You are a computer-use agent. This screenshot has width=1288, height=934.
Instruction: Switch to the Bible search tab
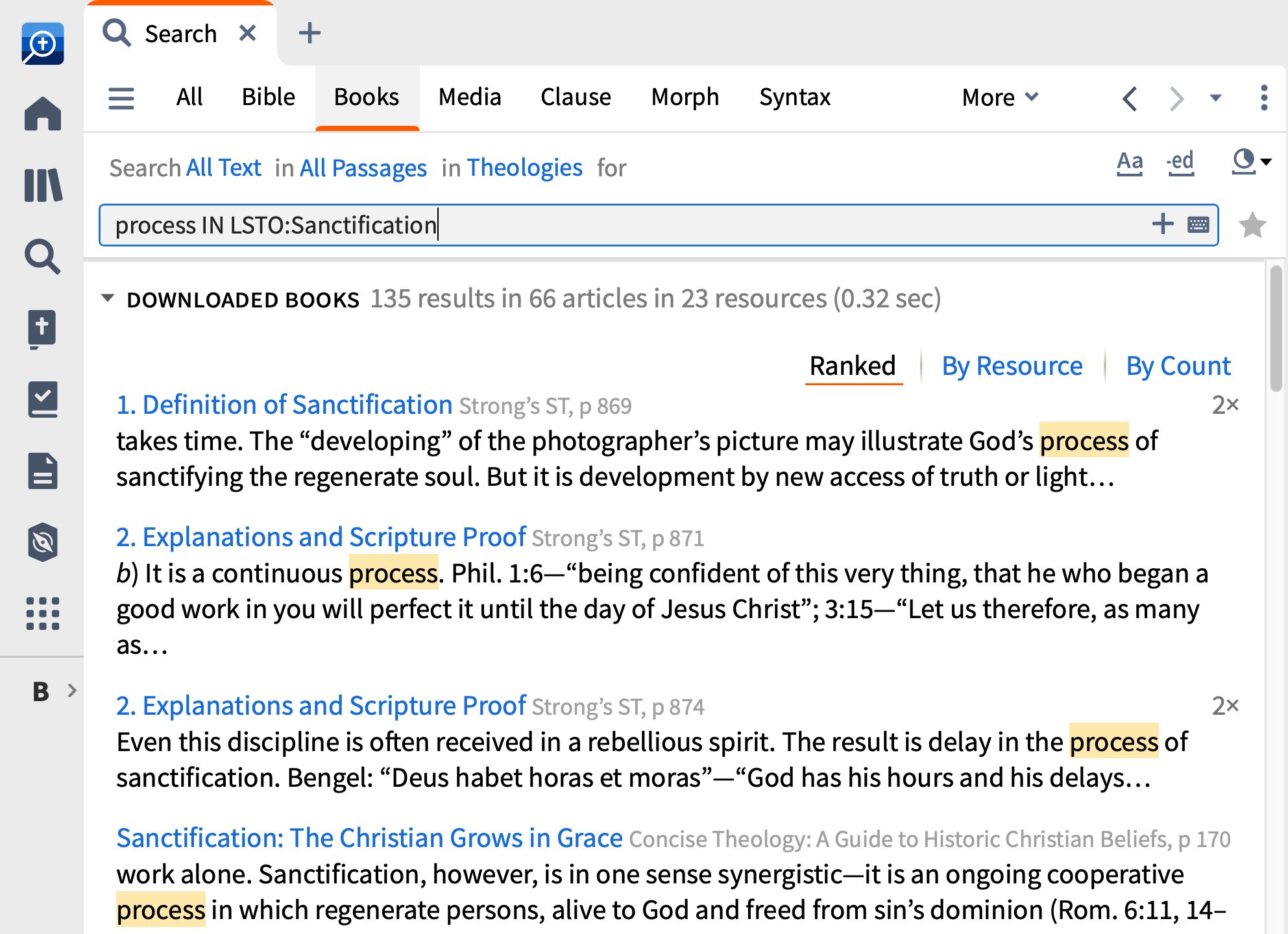tap(268, 97)
